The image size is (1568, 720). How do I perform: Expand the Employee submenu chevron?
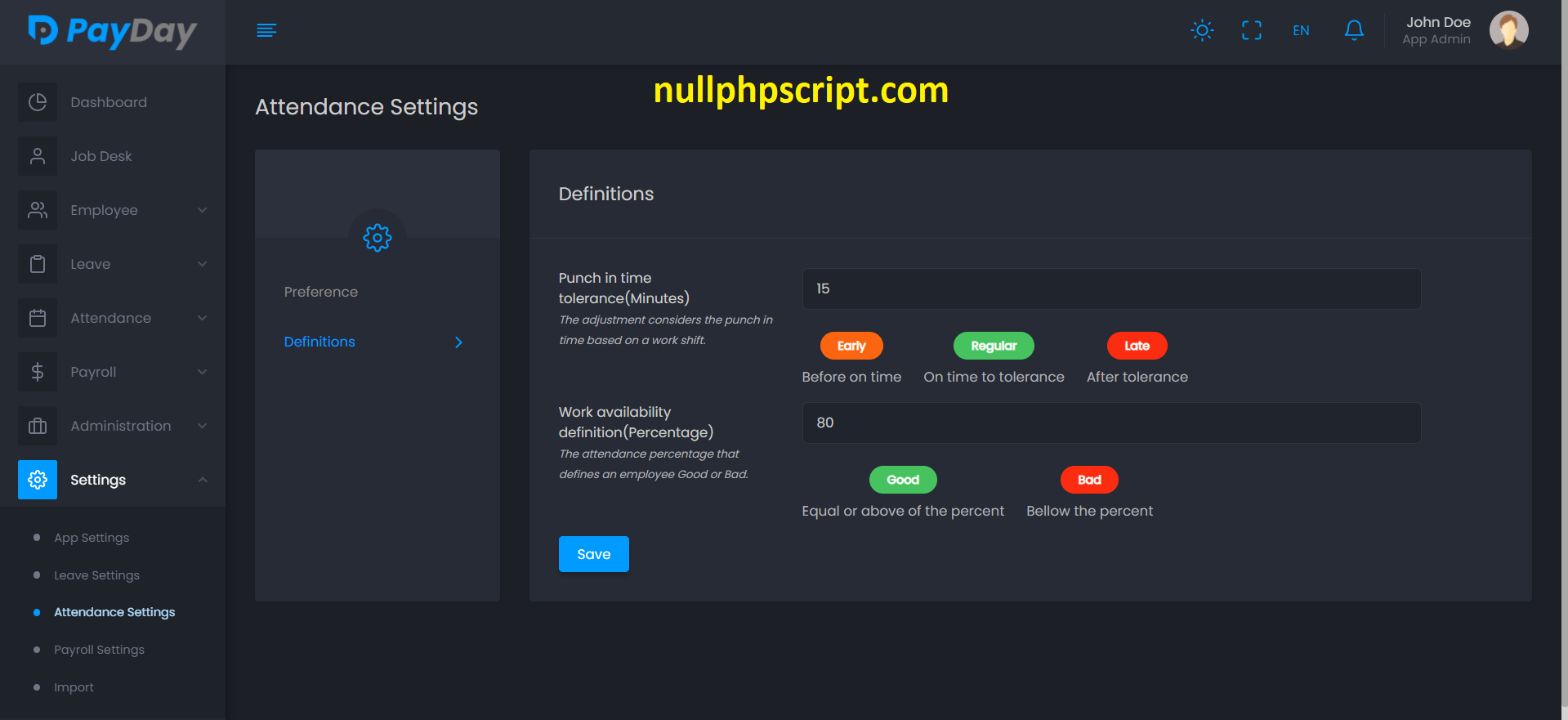click(x=202, y=210)
